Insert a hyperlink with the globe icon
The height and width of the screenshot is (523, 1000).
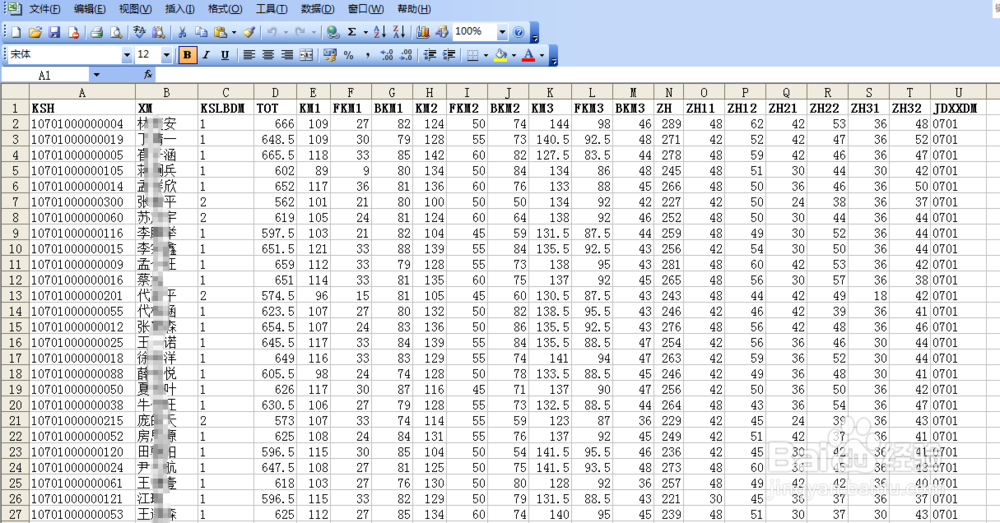tap(332, 32)
